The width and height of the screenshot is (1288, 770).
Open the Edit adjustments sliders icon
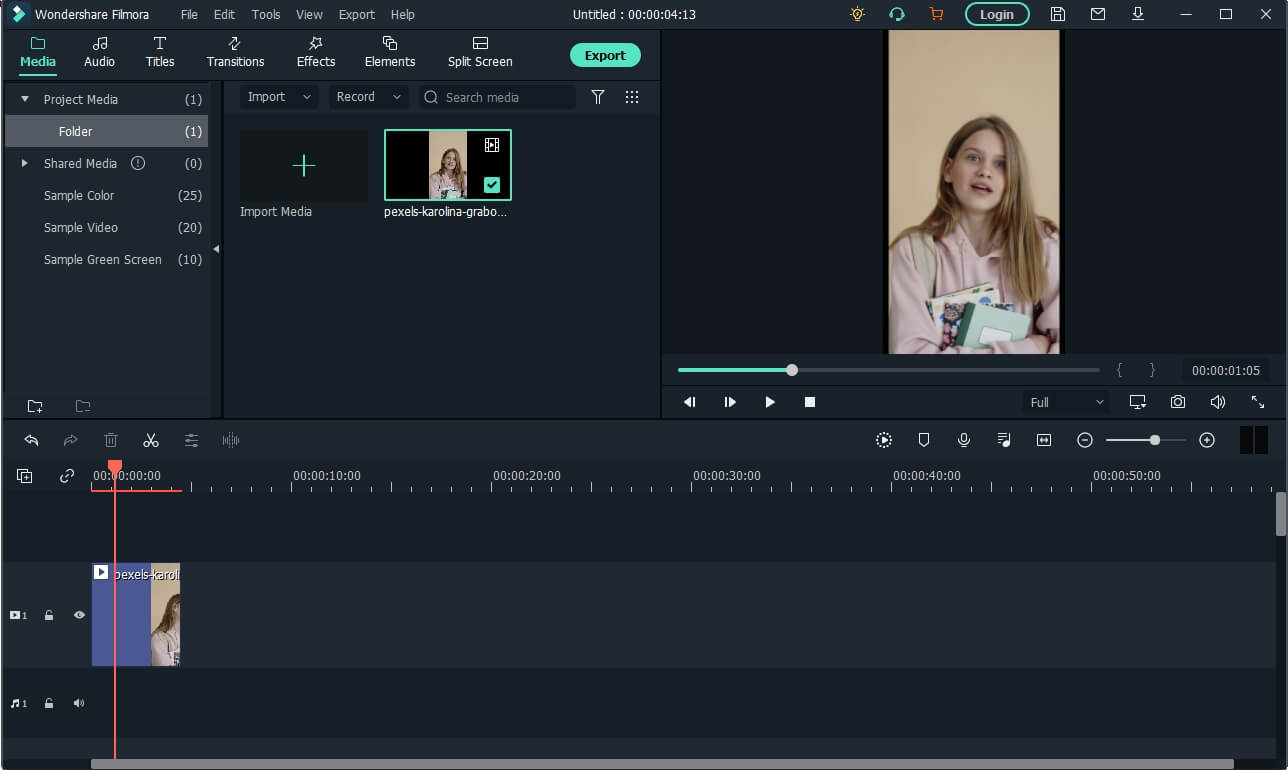point(191,440)
